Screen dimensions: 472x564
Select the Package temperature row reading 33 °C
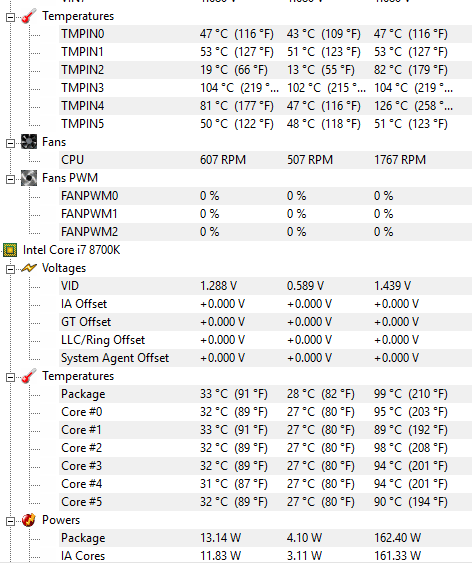tap(266, 394)
